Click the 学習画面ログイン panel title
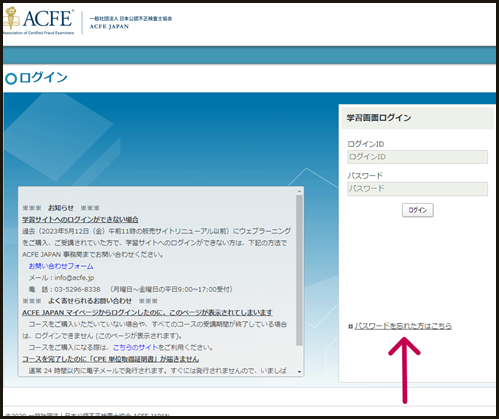This screenshot has width=499, height=419. [379, 118]
